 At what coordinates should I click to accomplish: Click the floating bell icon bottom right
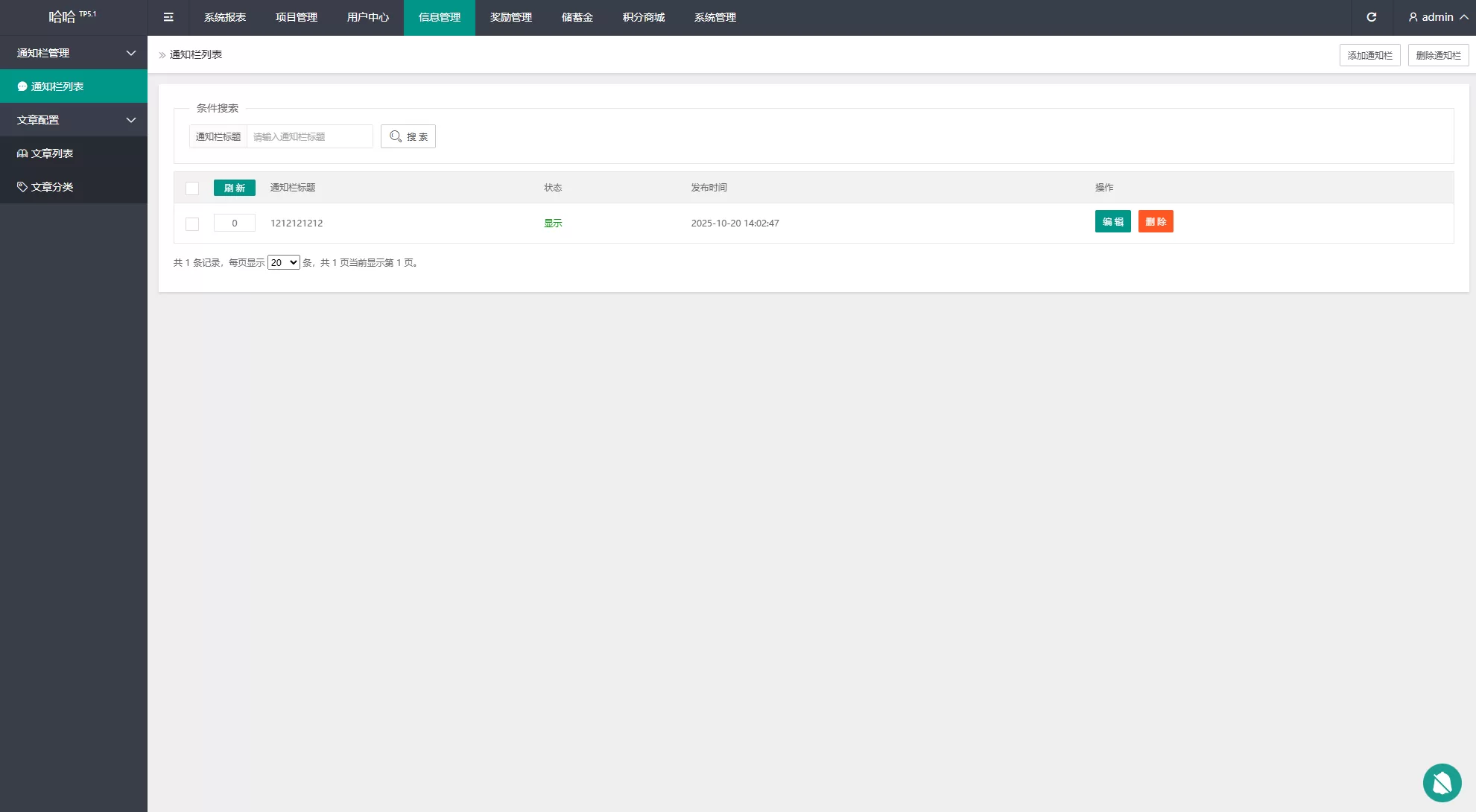[1442, 783]
